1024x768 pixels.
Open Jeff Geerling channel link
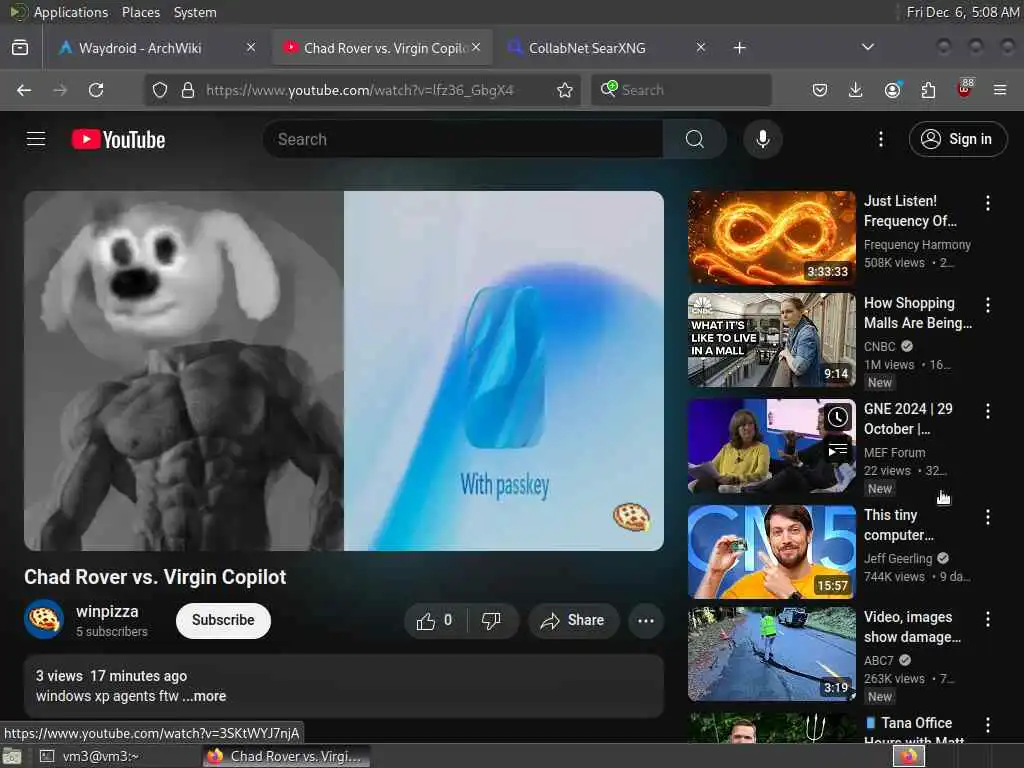pos(898,558)
